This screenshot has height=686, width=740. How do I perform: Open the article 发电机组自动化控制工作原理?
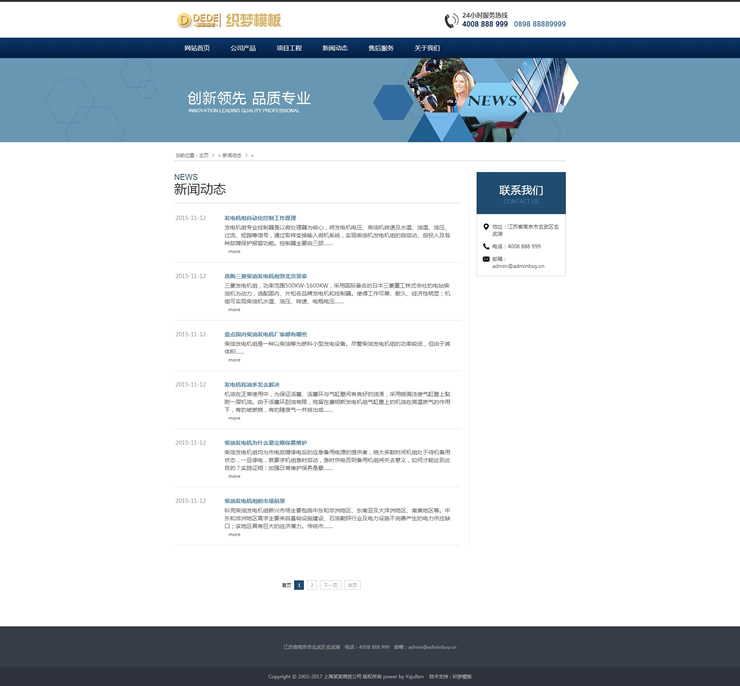(260, 218)
